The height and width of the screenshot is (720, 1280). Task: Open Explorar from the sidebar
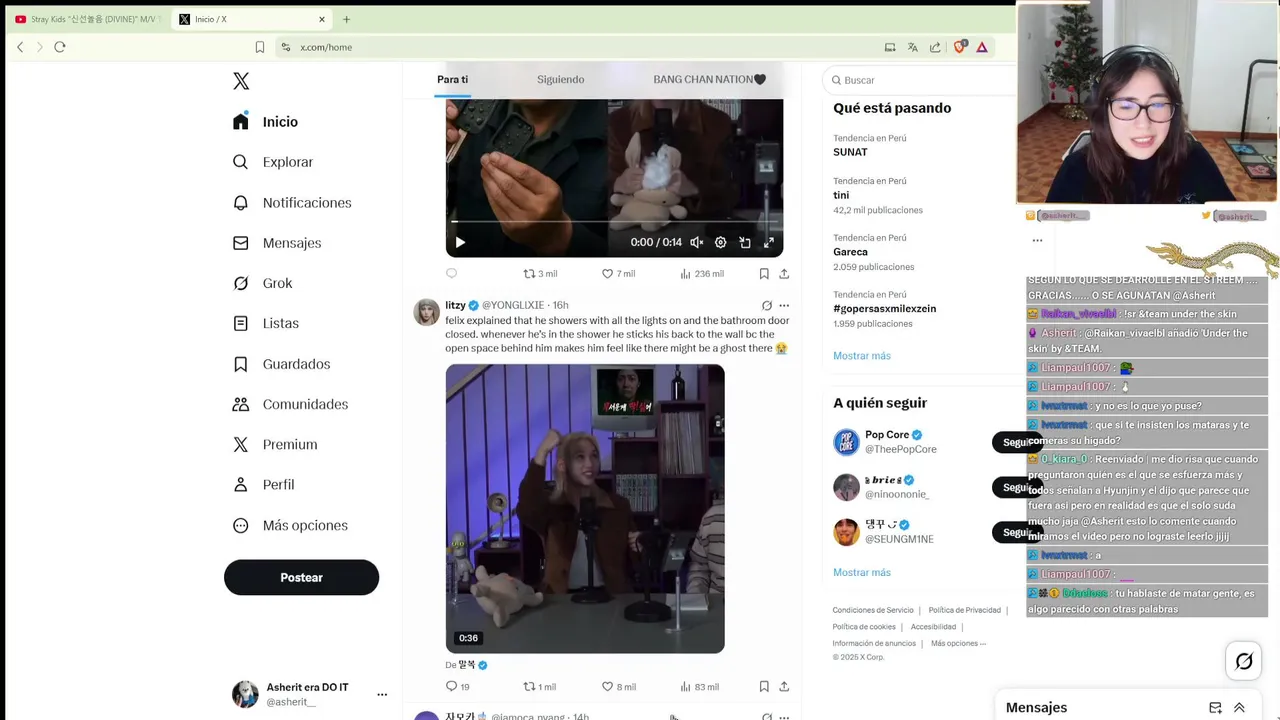[273, 162]
